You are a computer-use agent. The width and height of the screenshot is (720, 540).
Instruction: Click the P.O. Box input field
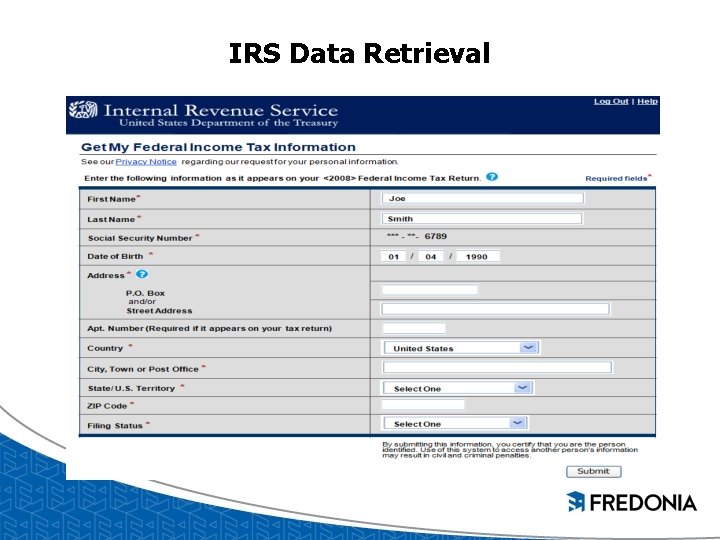coord(430,290)
